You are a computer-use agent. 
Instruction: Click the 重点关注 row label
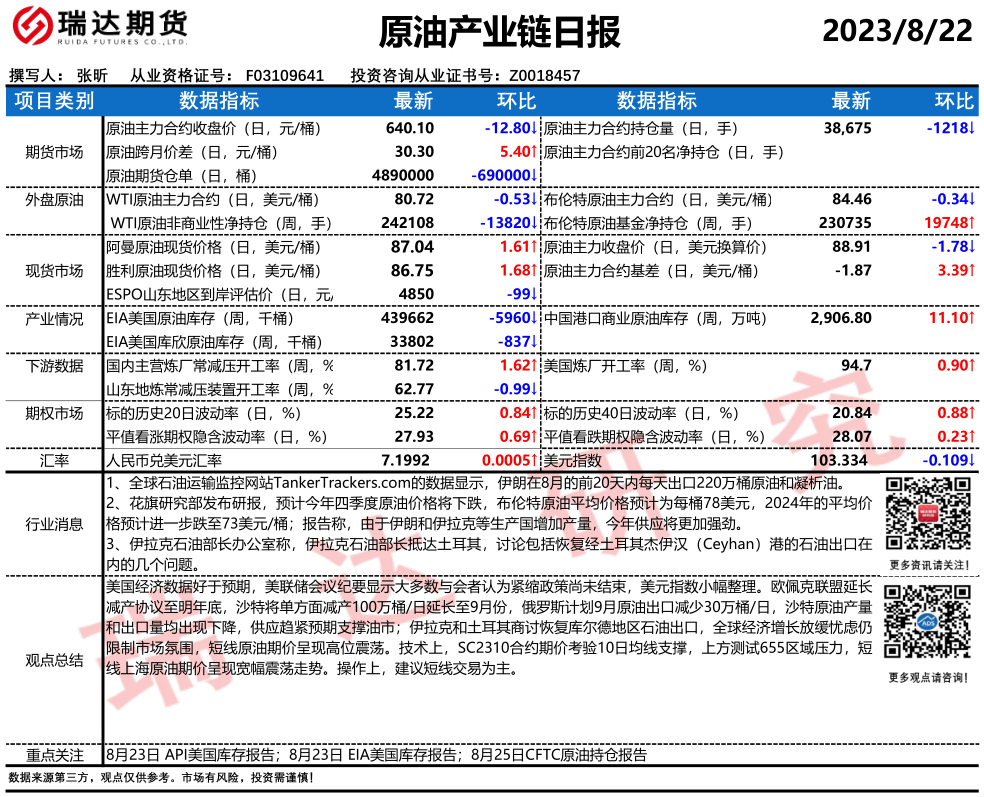point(54,755)
